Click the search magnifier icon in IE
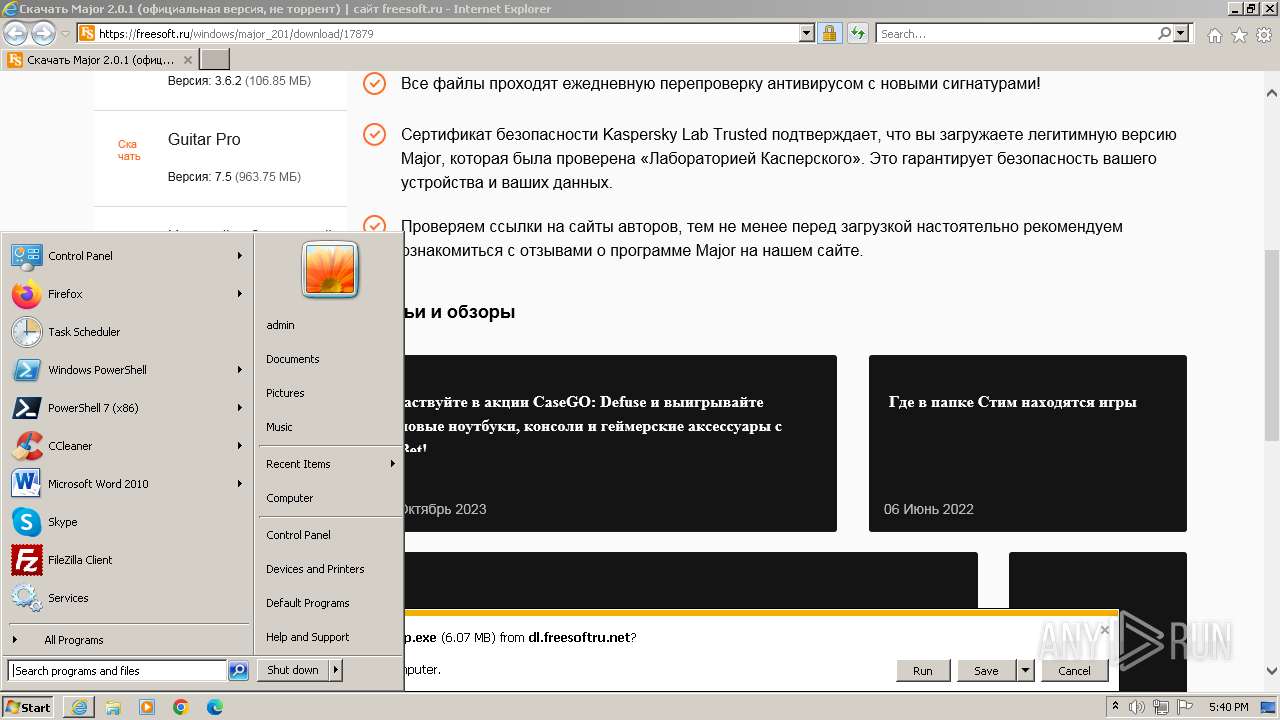 1164,33
